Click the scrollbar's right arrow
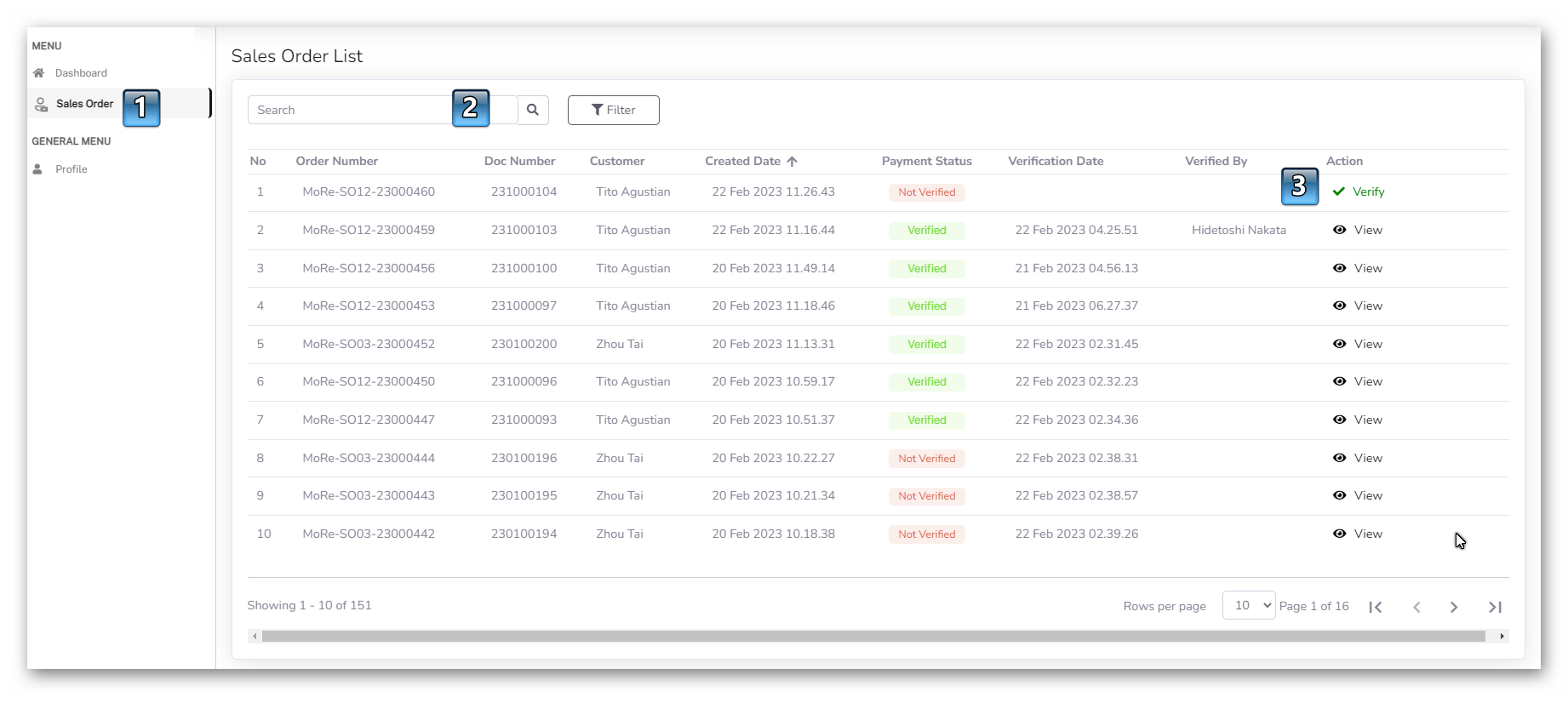This screenshot has width=1568, height=720. pyautogui.click(x=1502, y=637)
